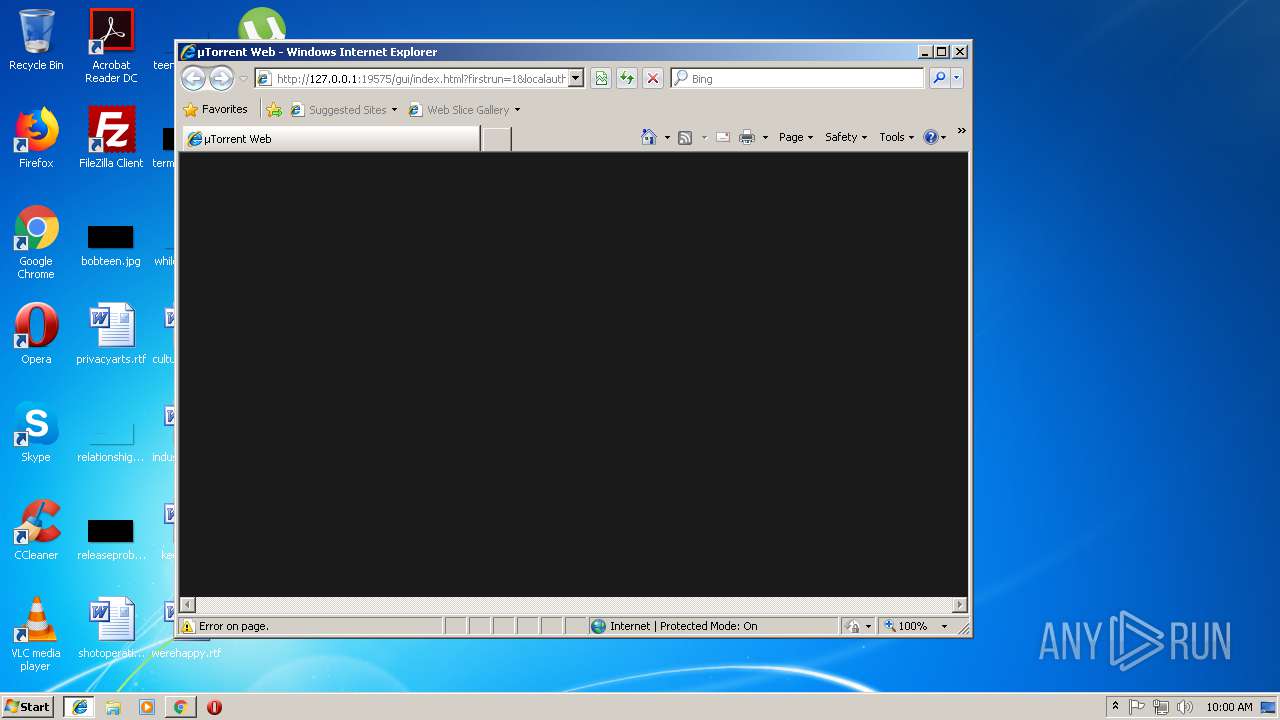Open Opera desktop shortcut

[36, 333]
